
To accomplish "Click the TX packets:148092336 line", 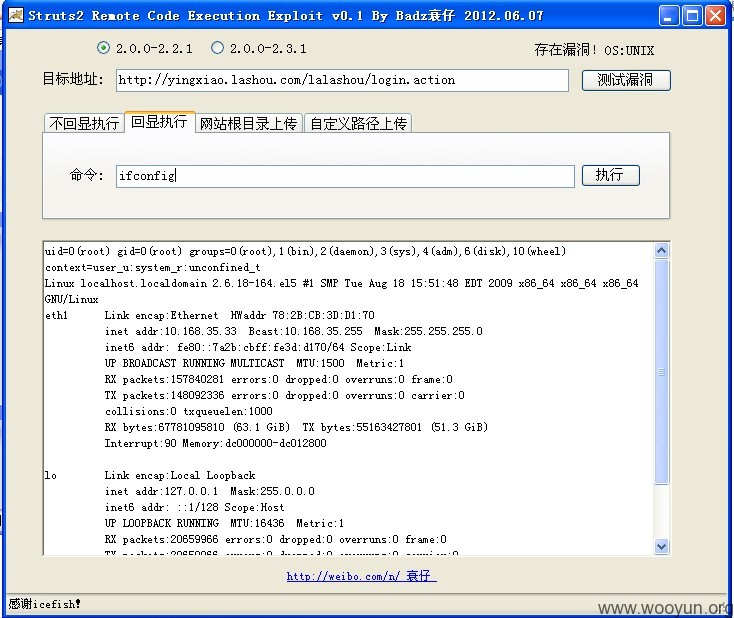I will click(x=285, y=395).
